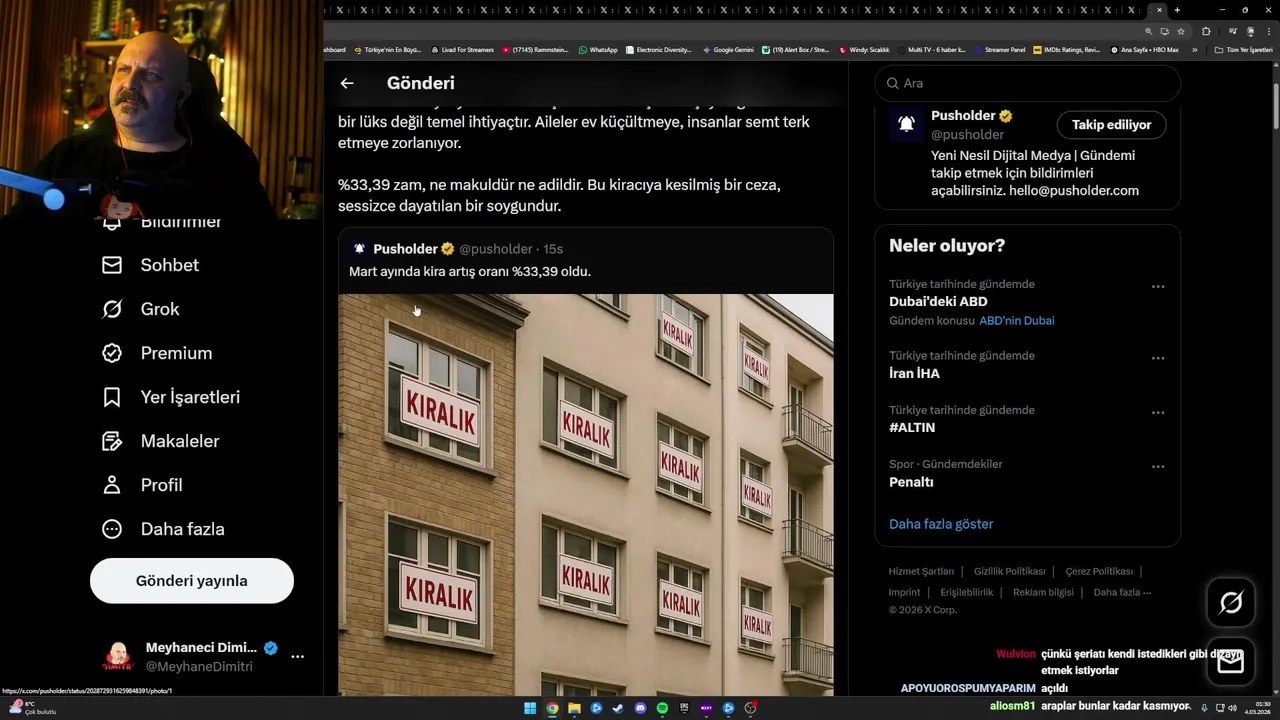1280x720 pixels.
Task: Open Erişilebilirlik footer link
Action: click(967, 592)
